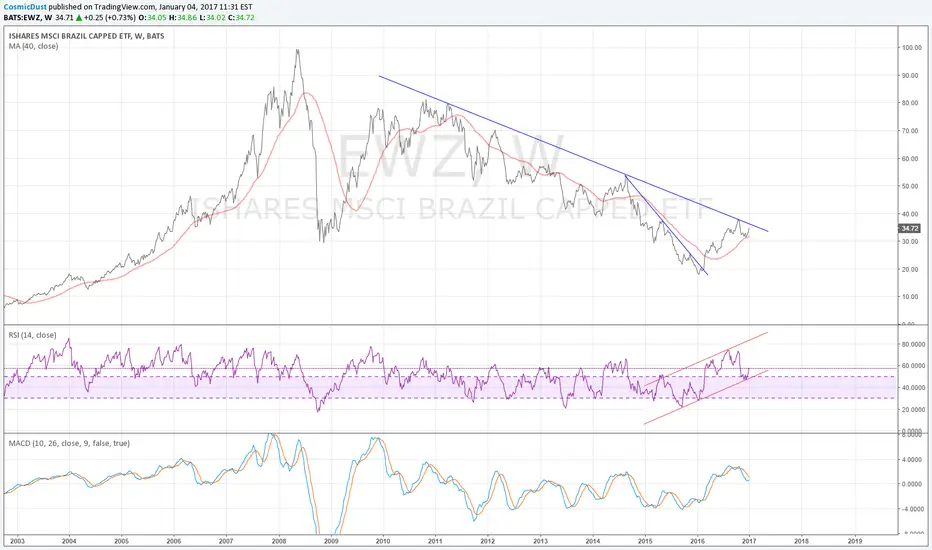
Task: Click the 60.0000 RSI axis label
Action: (x=913, y=366)
